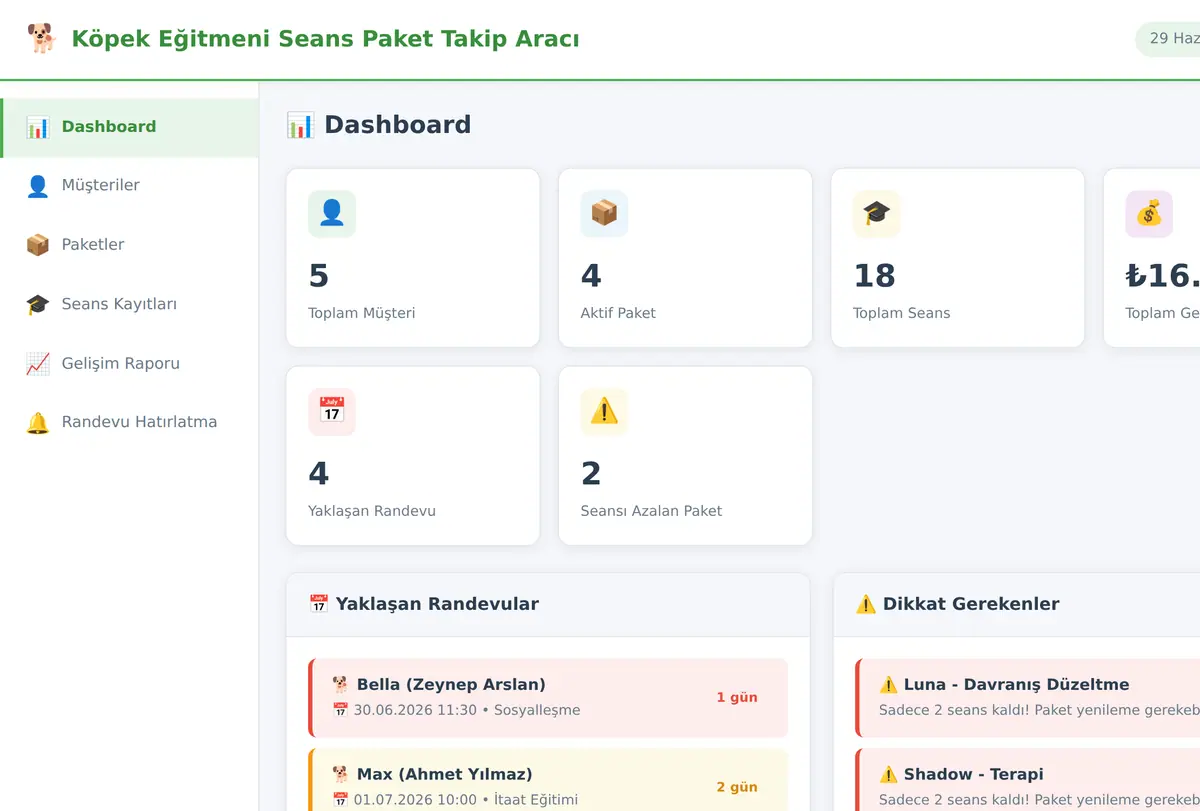Click the bell icon for Randevu Hatırlatma
This screenshot has width=1200, height=811.
pos(38,422)
